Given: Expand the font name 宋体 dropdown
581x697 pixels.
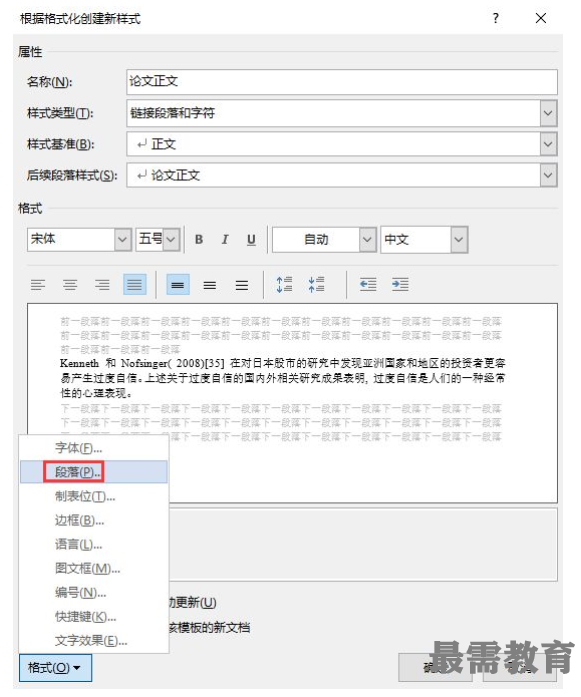Looking at the screenshot, I should [x=122, y=240].
